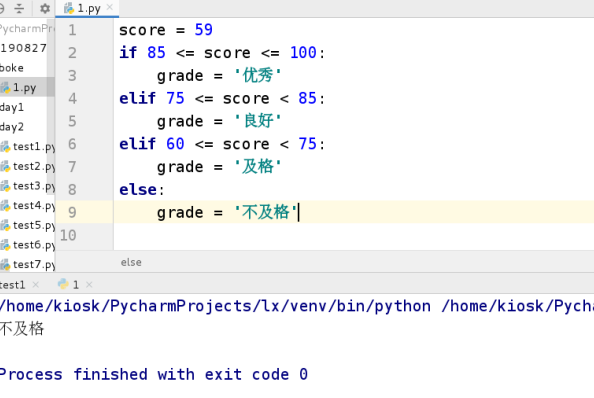Viewport: 594px width, 398px height.
Task: Click the test7.py Python file icon
Action: click(x=5, y=265)
